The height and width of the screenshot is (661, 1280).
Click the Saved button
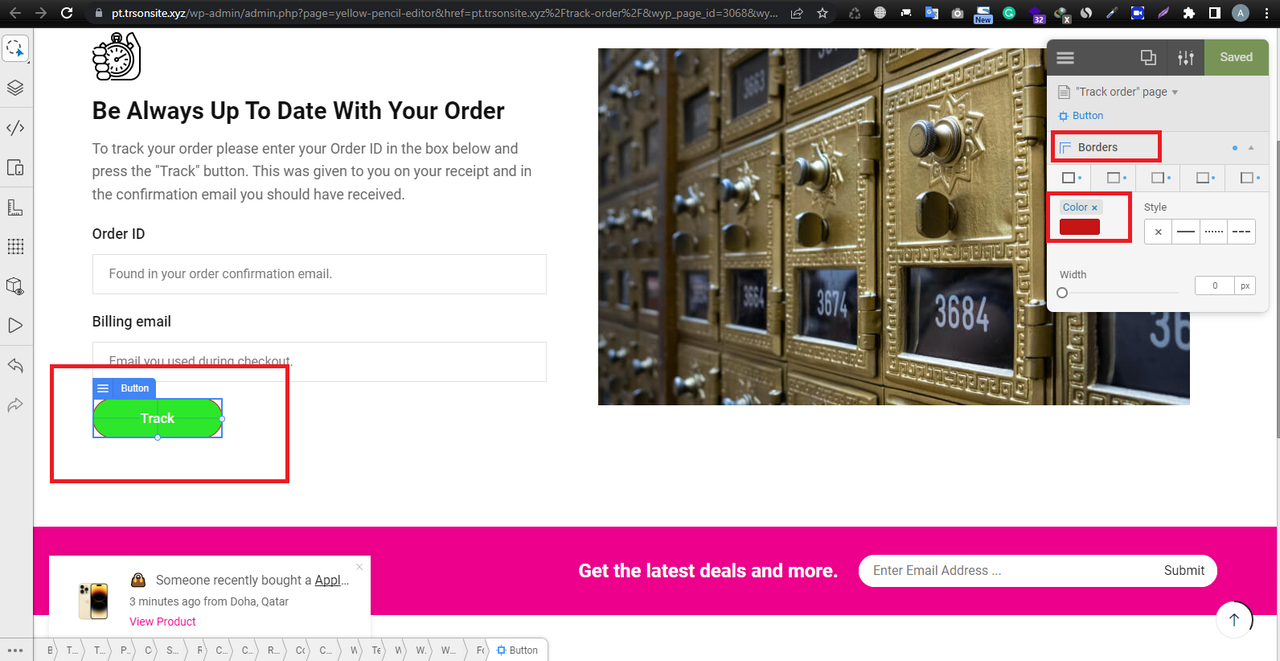click(1236, 58)
